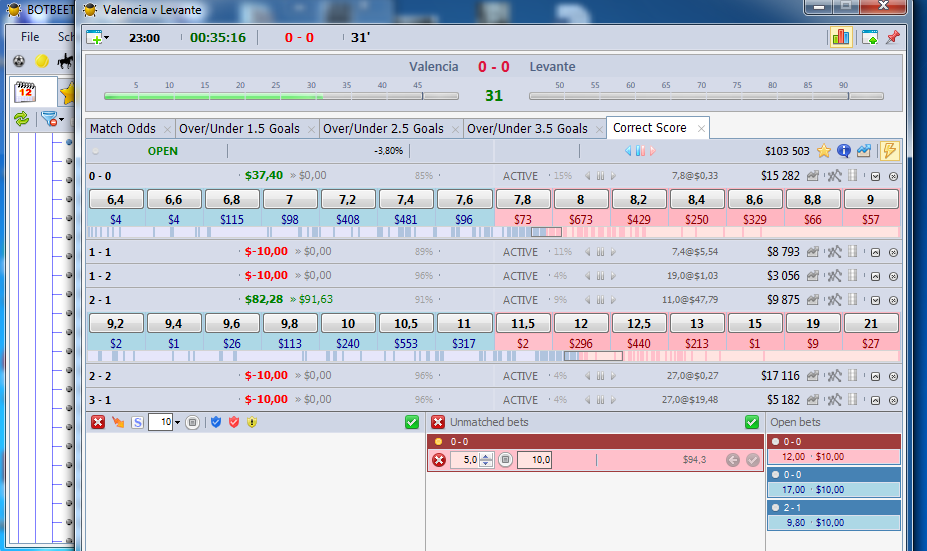Screen dimensions: 927x551
Task: Open the market chart icon next to info
Action: point(864,151)
